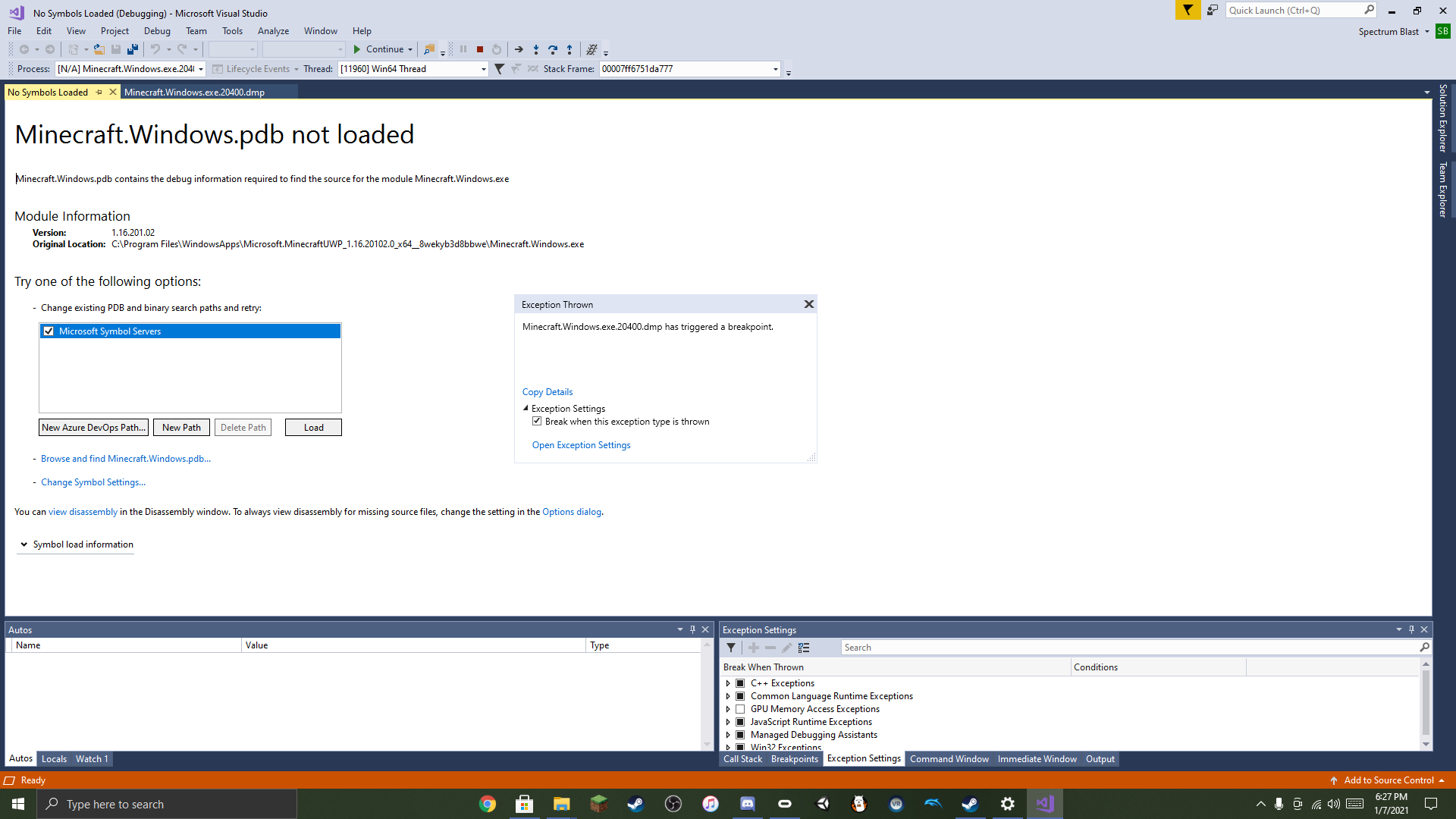Switch to the Call Stack tab
This screenshot has height=819, width=1456.
pos(742,759)
